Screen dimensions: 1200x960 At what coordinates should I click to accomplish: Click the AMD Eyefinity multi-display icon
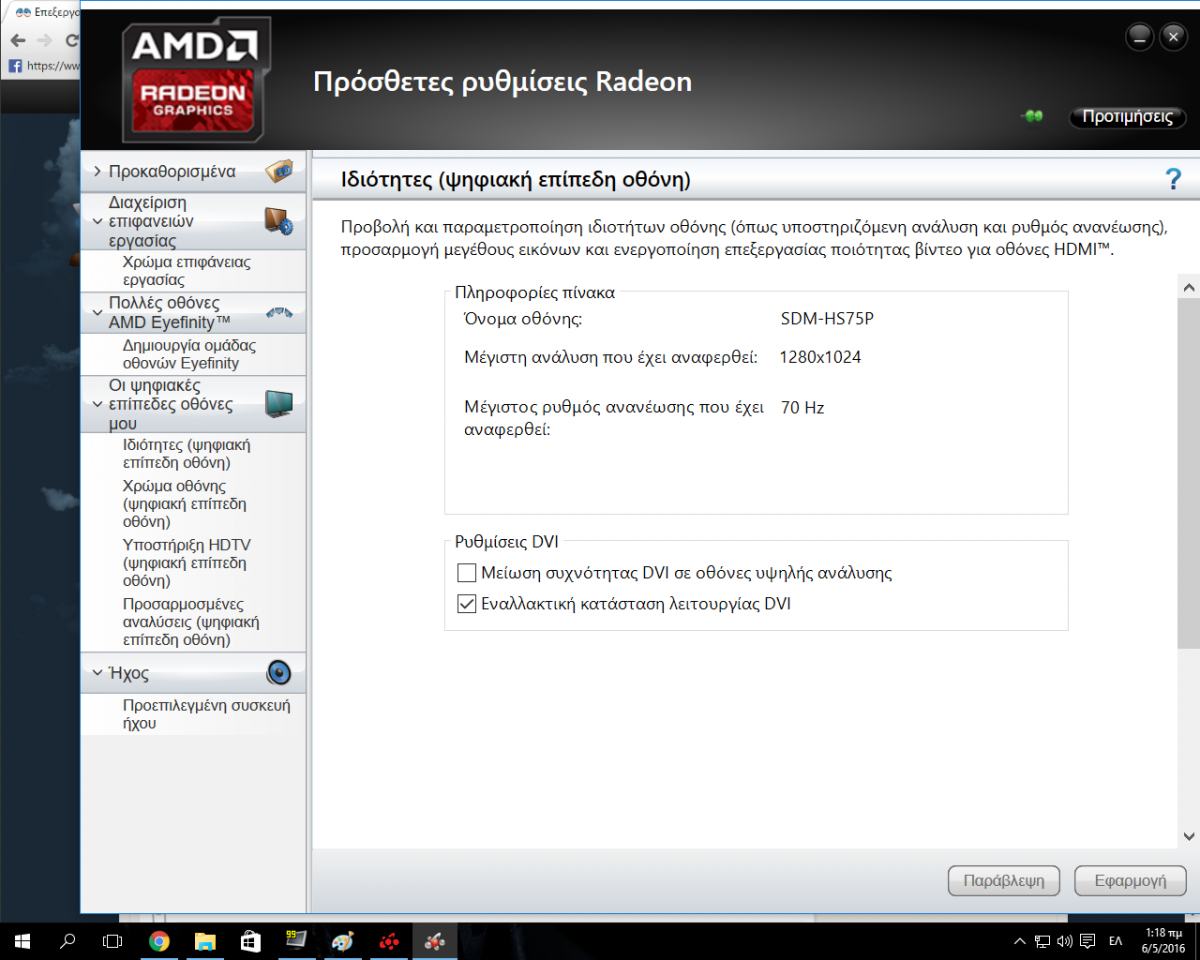point(279,313)
